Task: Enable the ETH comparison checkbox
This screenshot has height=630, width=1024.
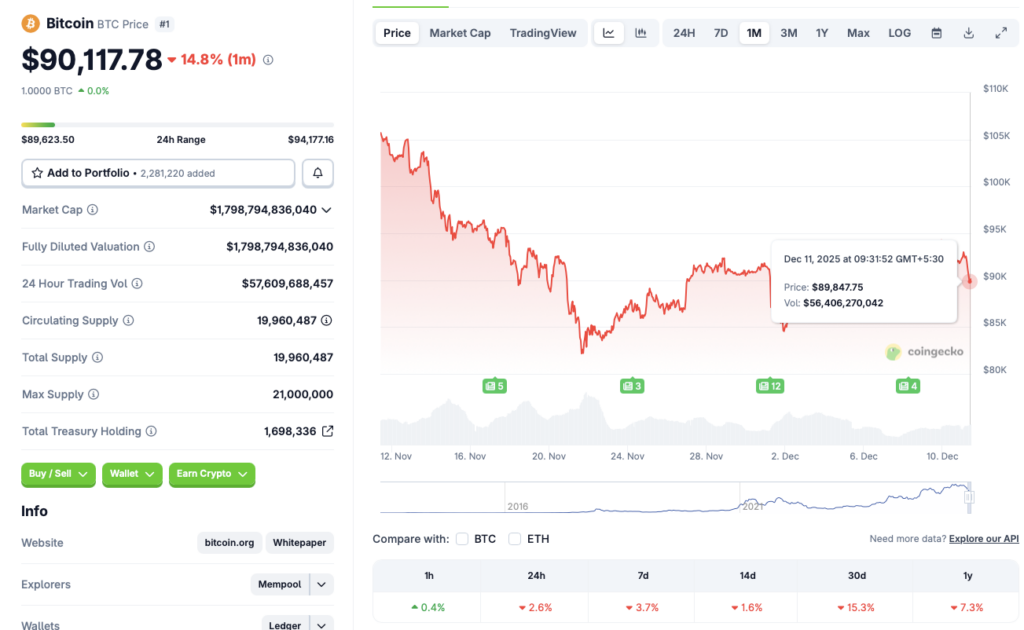Action: [514, 538]
